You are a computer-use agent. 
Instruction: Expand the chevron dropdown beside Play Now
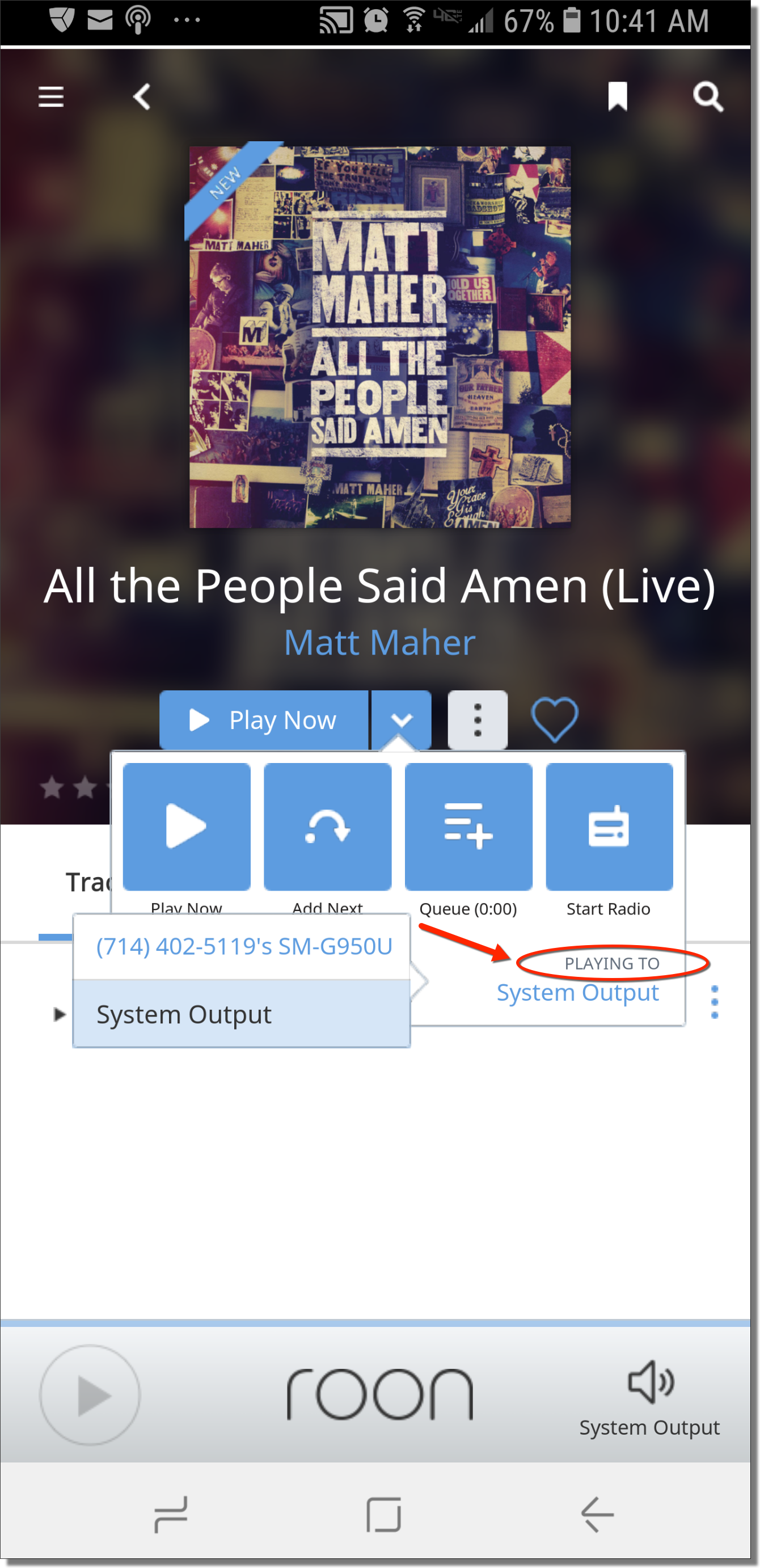click(401, 720)
